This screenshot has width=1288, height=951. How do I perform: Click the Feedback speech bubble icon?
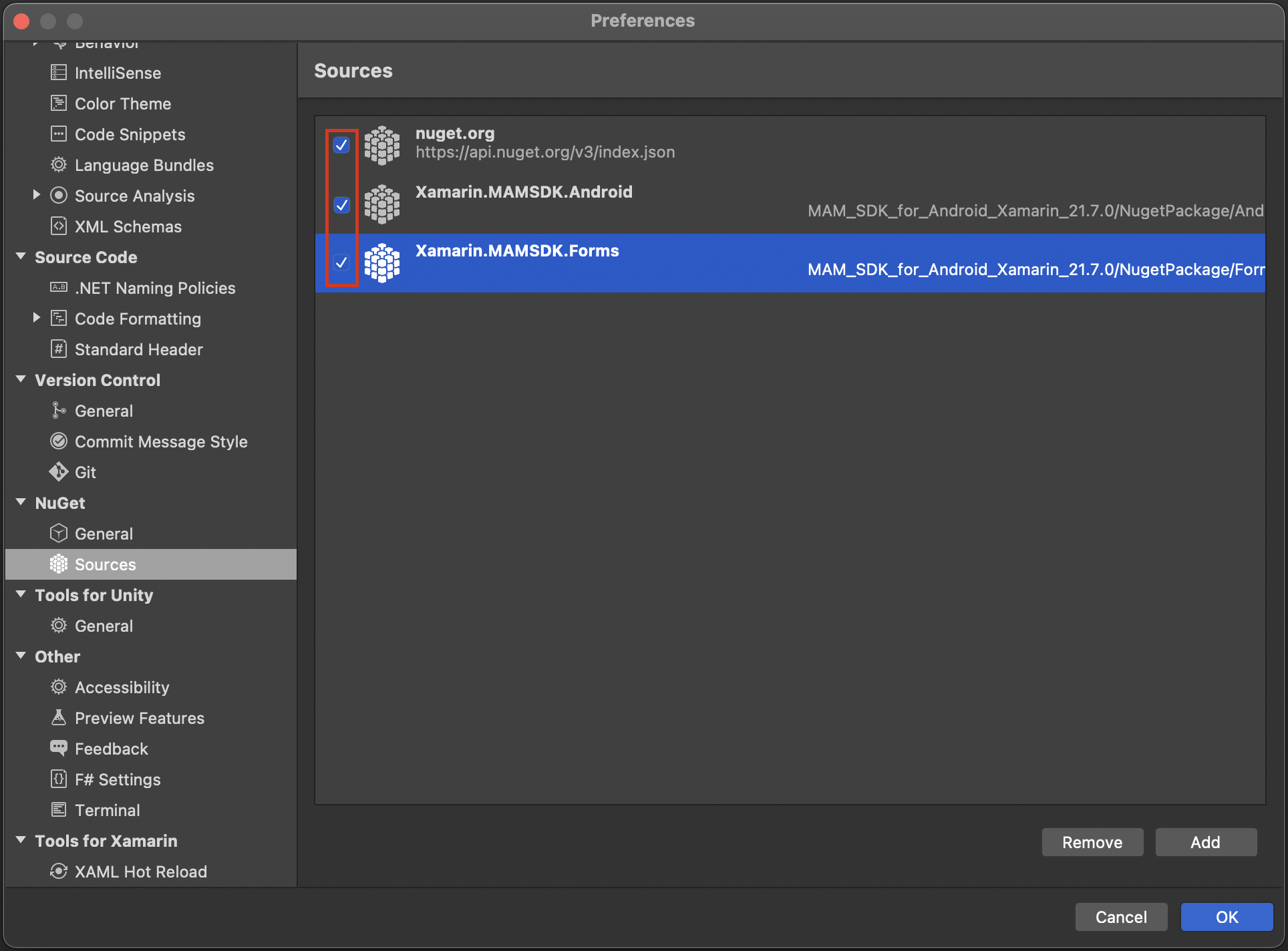coord(59,749)
